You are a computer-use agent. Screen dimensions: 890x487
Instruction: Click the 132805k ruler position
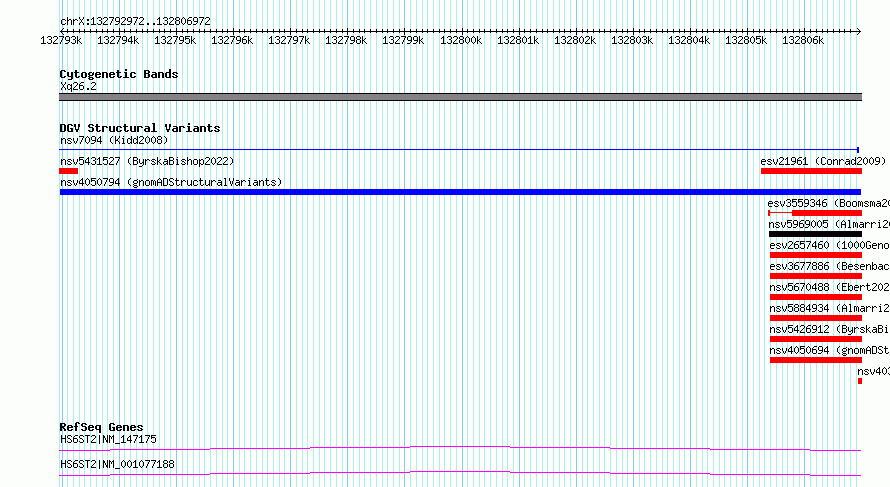746,40
